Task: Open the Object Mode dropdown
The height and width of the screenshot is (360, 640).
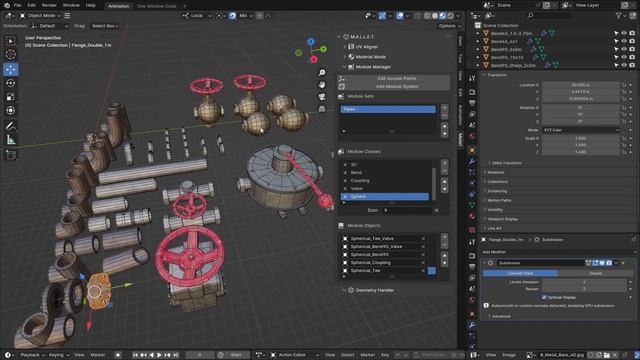Action: click(40, 16)
